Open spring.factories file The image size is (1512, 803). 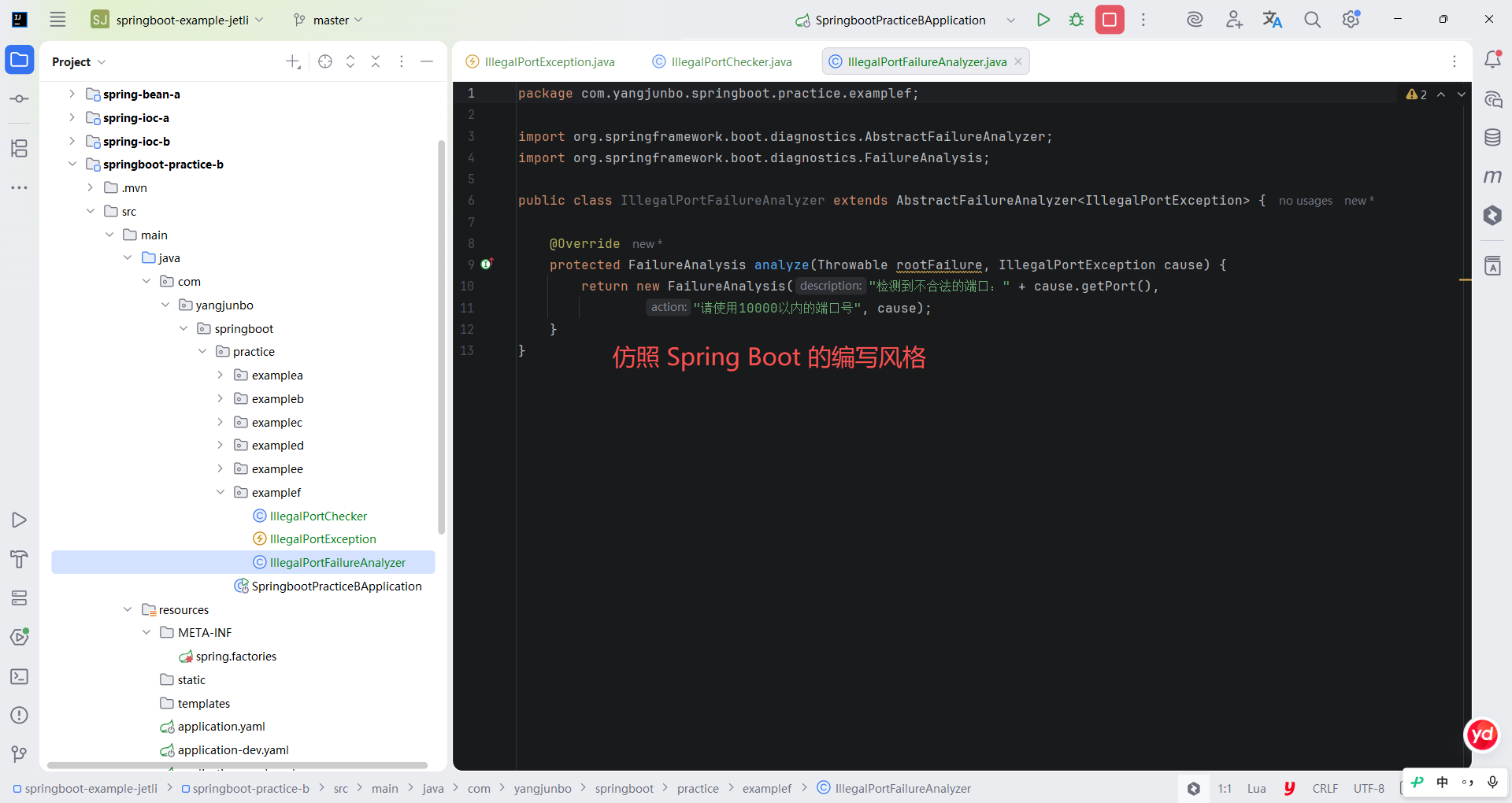[x=236, y=656]
